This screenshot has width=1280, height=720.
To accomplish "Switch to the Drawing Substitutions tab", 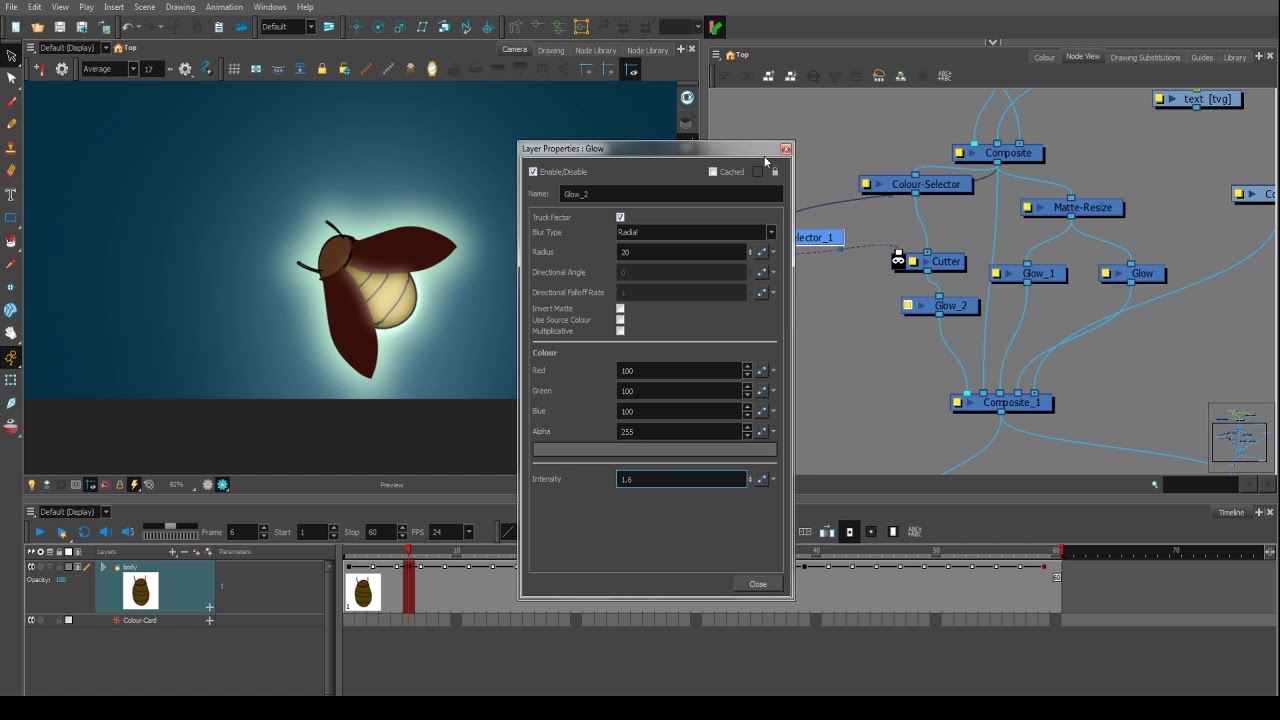I will (x=1145, y=57).
